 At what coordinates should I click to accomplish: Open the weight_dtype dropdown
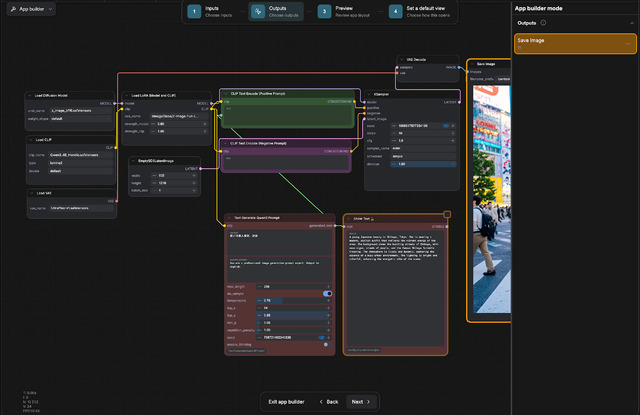point(80,117)
